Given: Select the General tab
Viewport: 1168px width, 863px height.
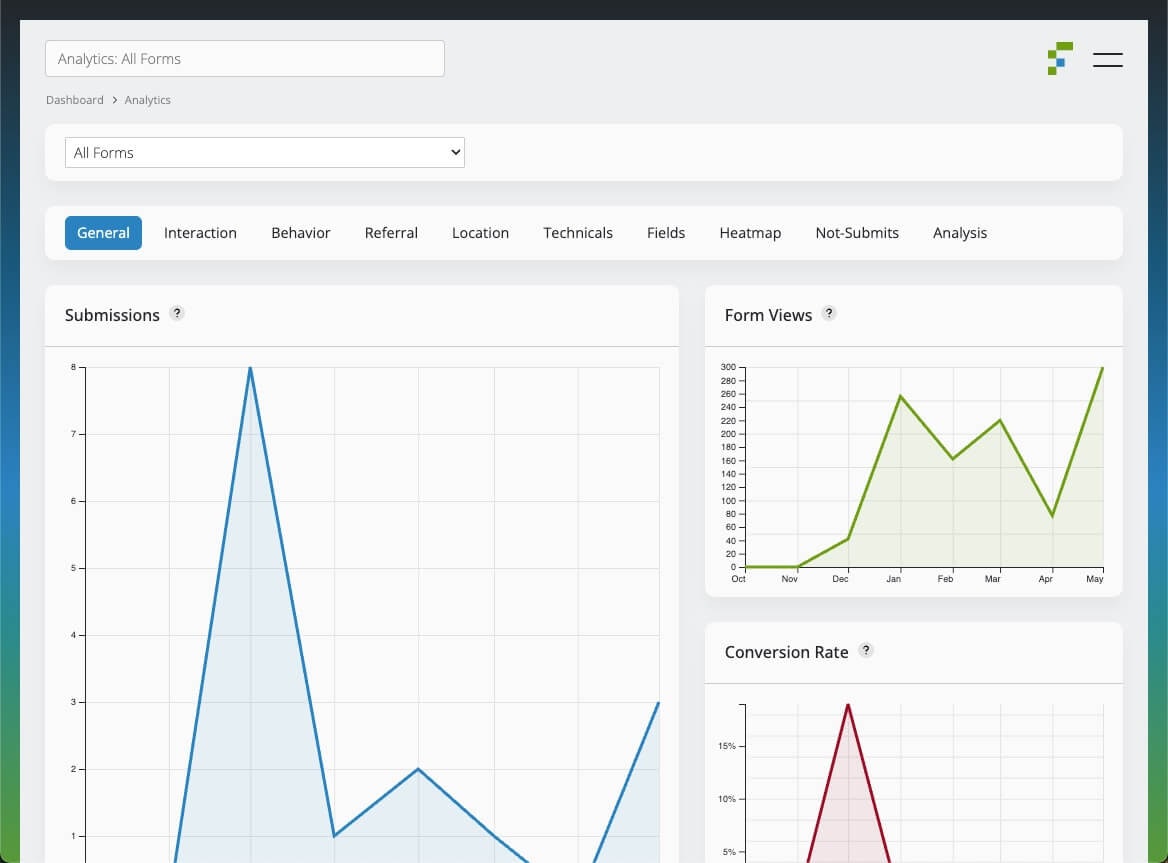Looking at the screenshot, I should coord(103,233).
